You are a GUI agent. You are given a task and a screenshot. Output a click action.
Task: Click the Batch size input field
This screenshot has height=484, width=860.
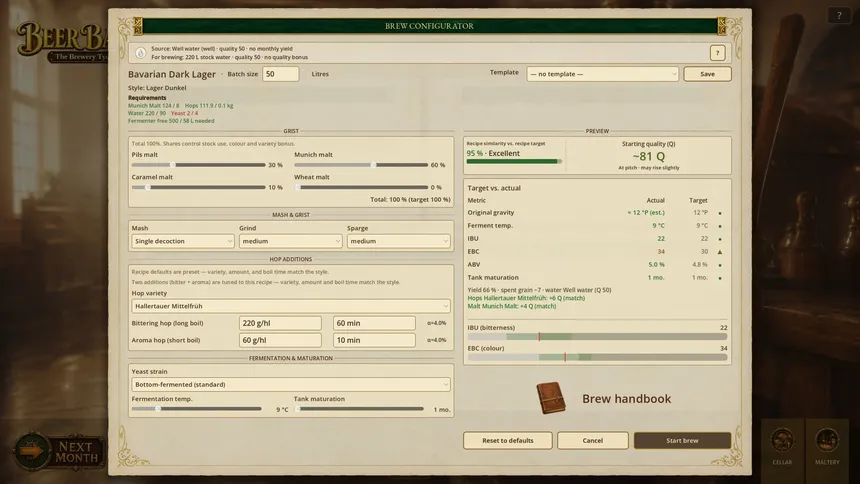280,74
